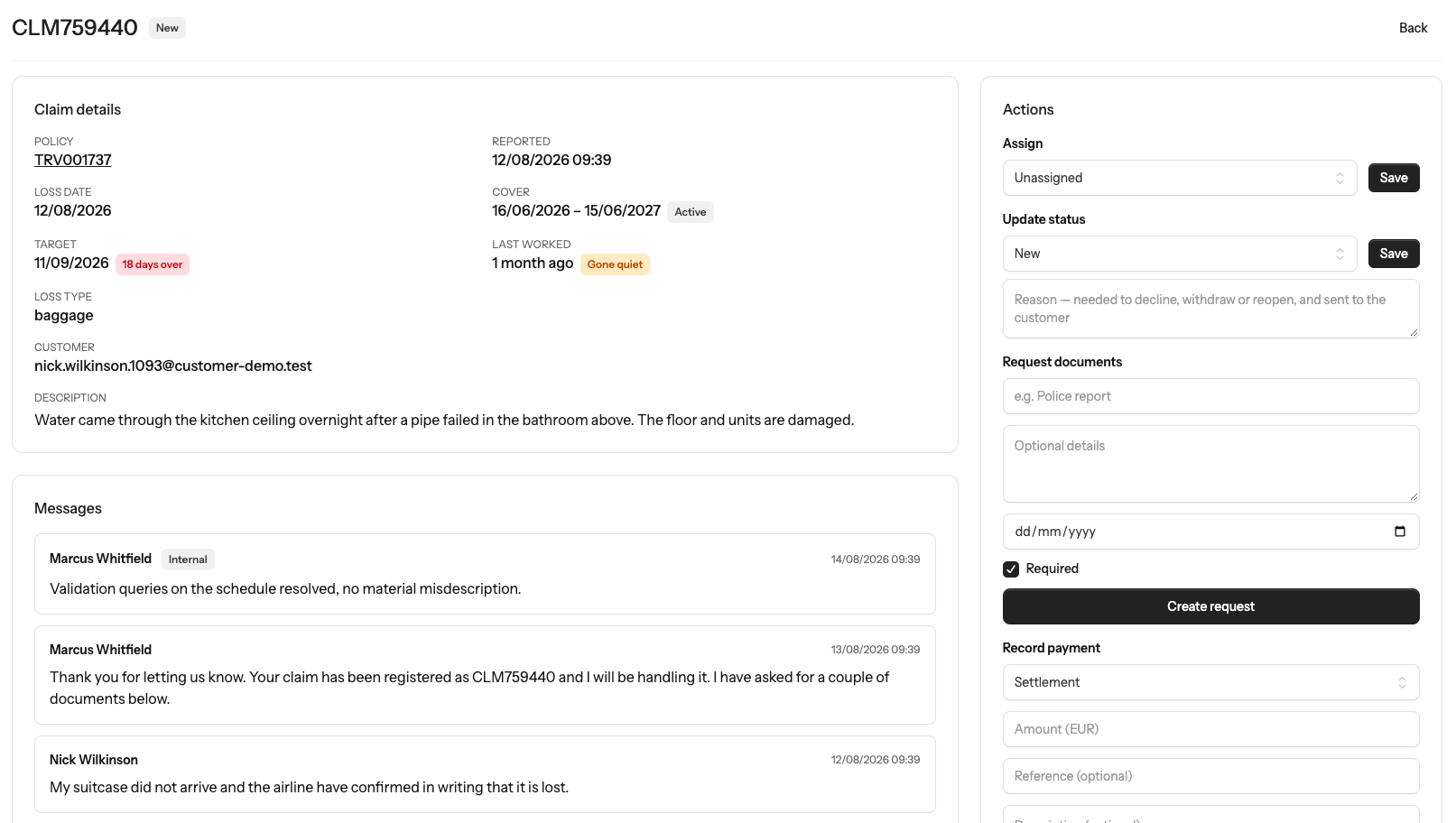Click the Optional details text area
The width and height of the screenshot is (1456, 823).
click(x=1210, y=464)
